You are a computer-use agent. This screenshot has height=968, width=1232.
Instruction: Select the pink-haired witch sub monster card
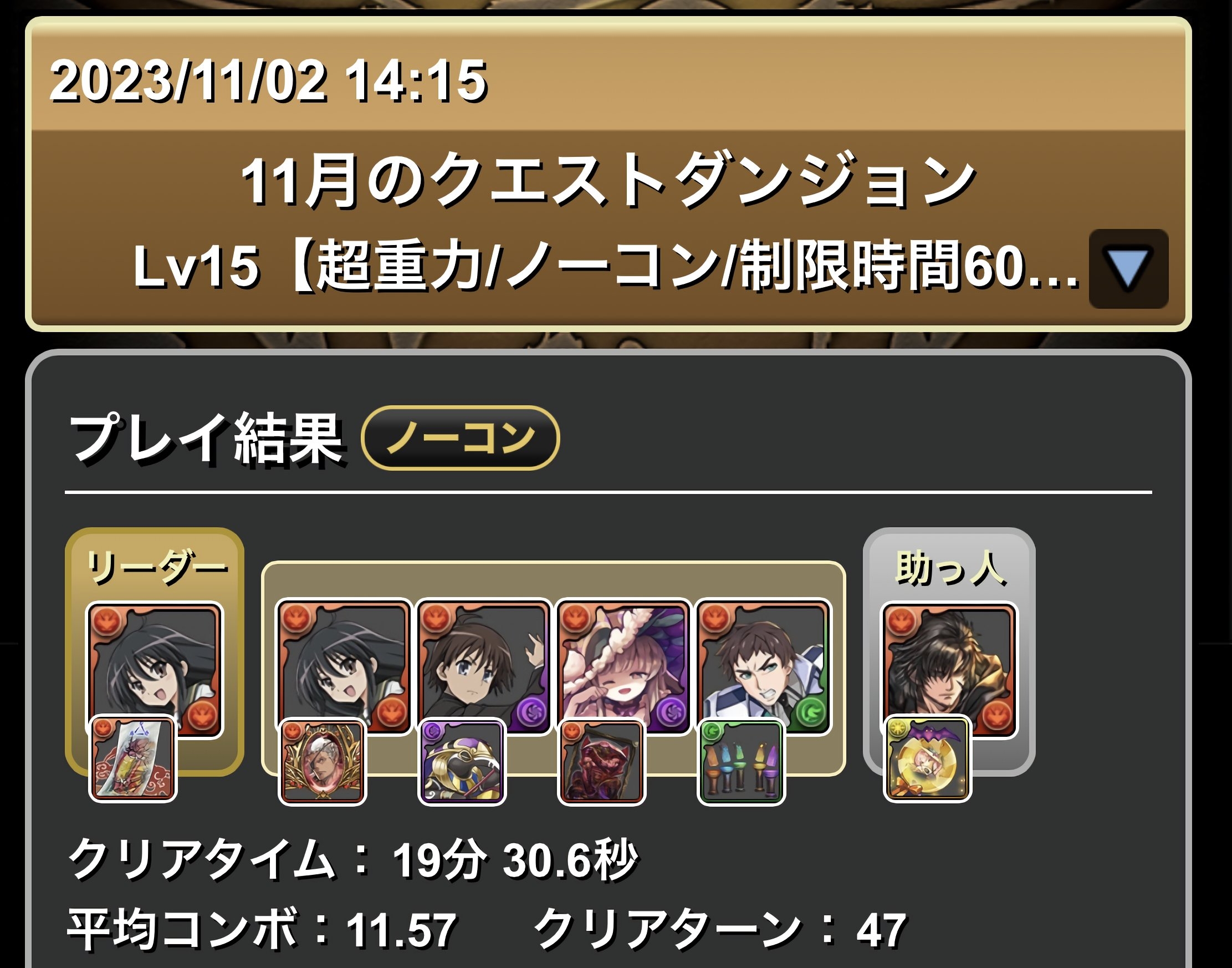click(623, 667)
